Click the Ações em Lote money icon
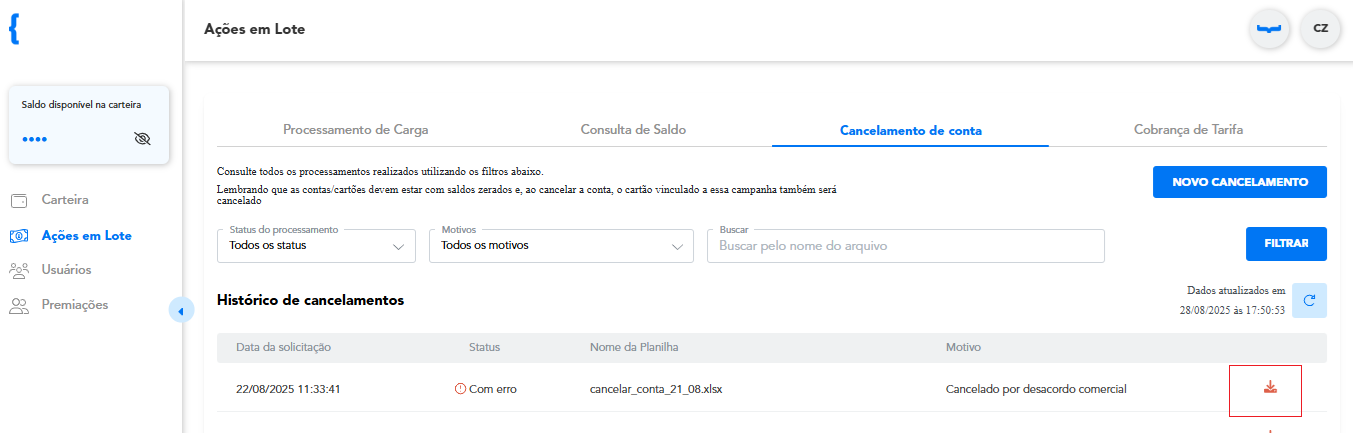The height and width of the screenshot is (433, 1360). (x=18, y=236)
